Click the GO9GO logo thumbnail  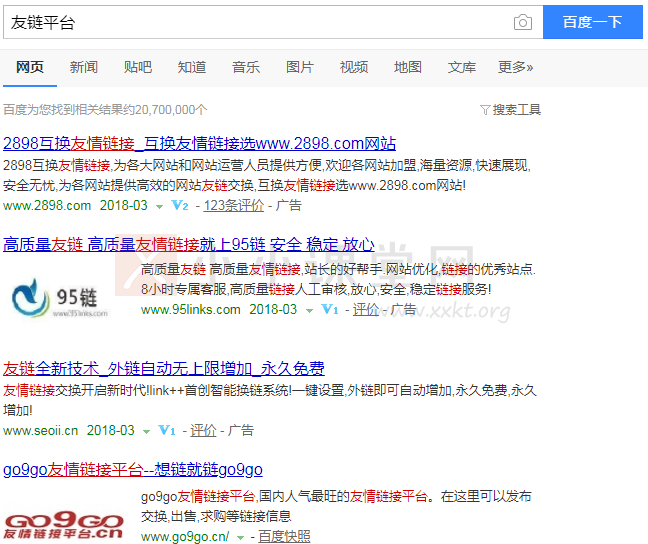click(64, 525)
